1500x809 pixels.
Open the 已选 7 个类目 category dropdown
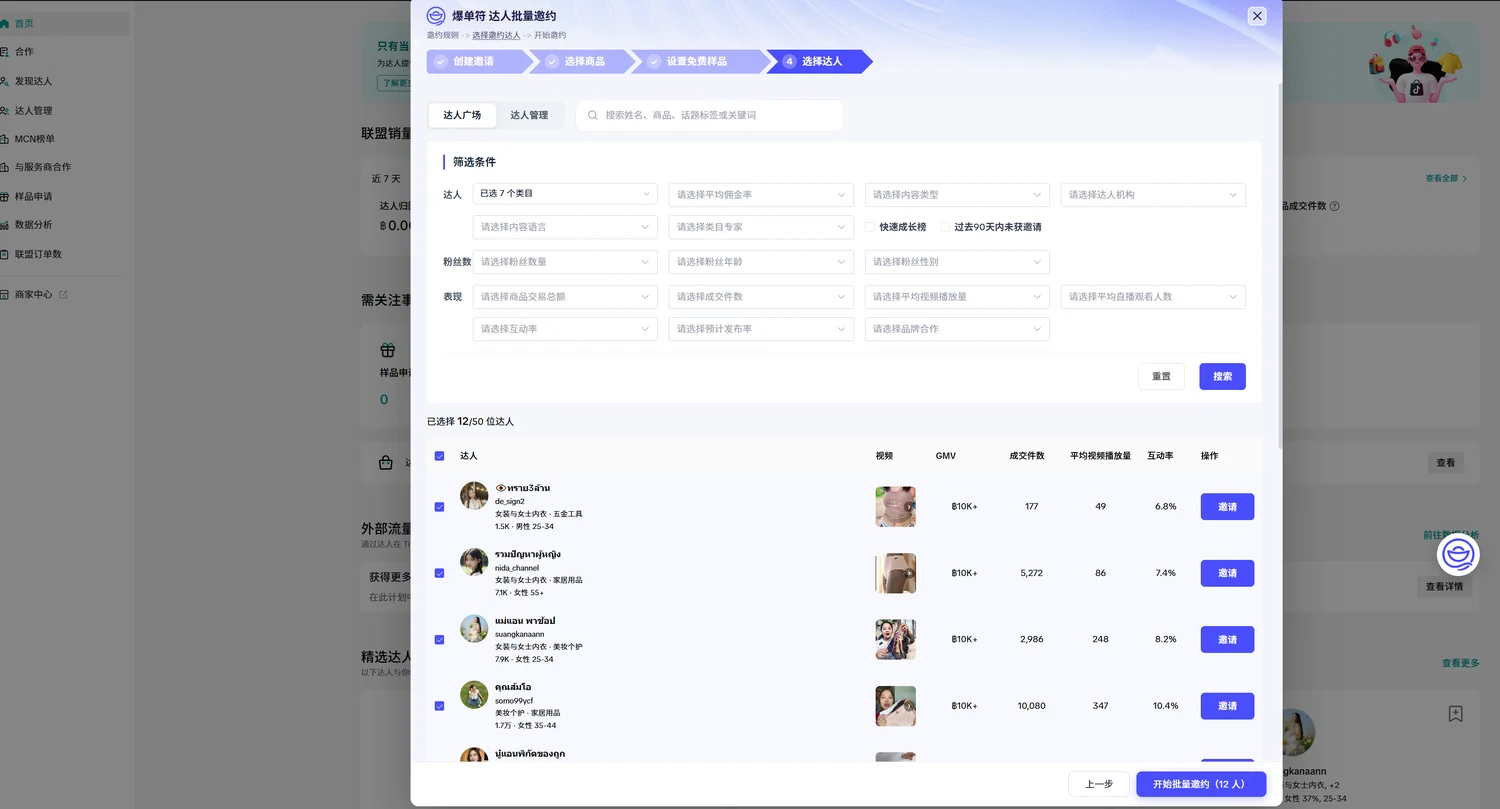click(x=565, y=194)
